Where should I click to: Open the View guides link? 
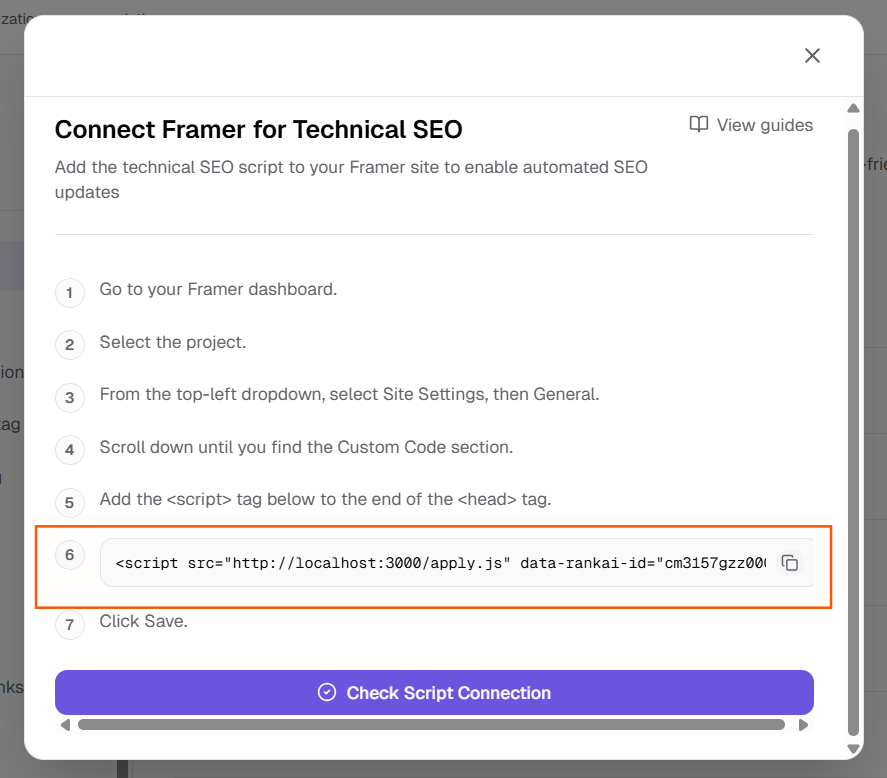coord(764,125)
